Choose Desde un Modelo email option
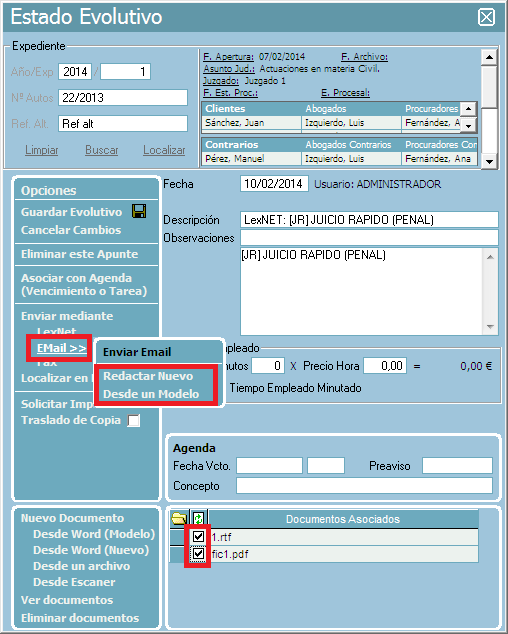This screenshot has width=508, height=634. (x=151, y=394)
